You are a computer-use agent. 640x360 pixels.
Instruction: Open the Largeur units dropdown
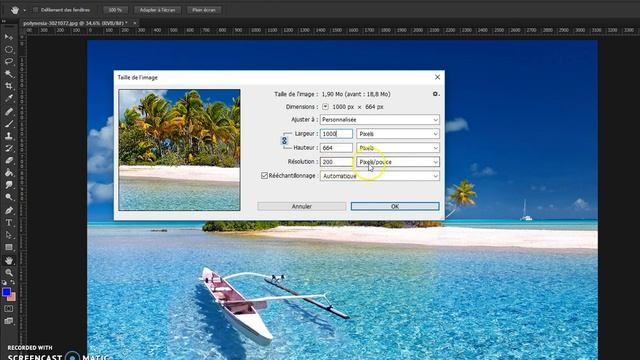(x=398, y=133)
